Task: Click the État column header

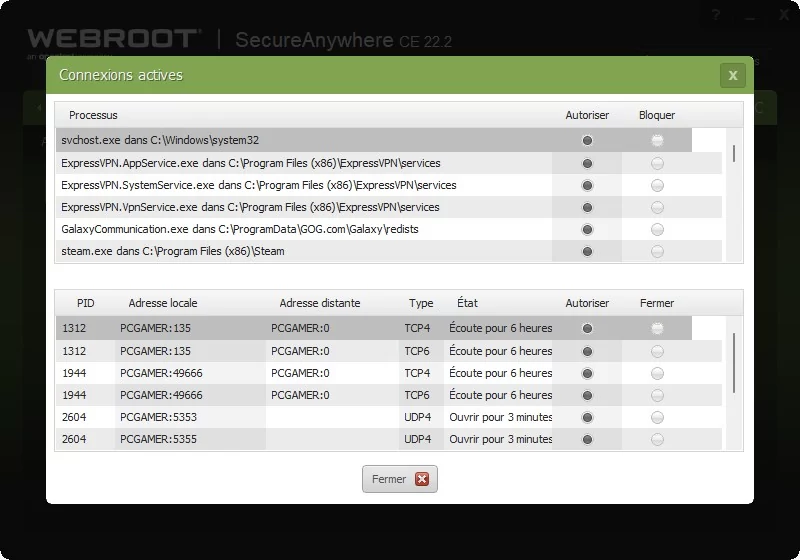Action: tap(467, 303)
